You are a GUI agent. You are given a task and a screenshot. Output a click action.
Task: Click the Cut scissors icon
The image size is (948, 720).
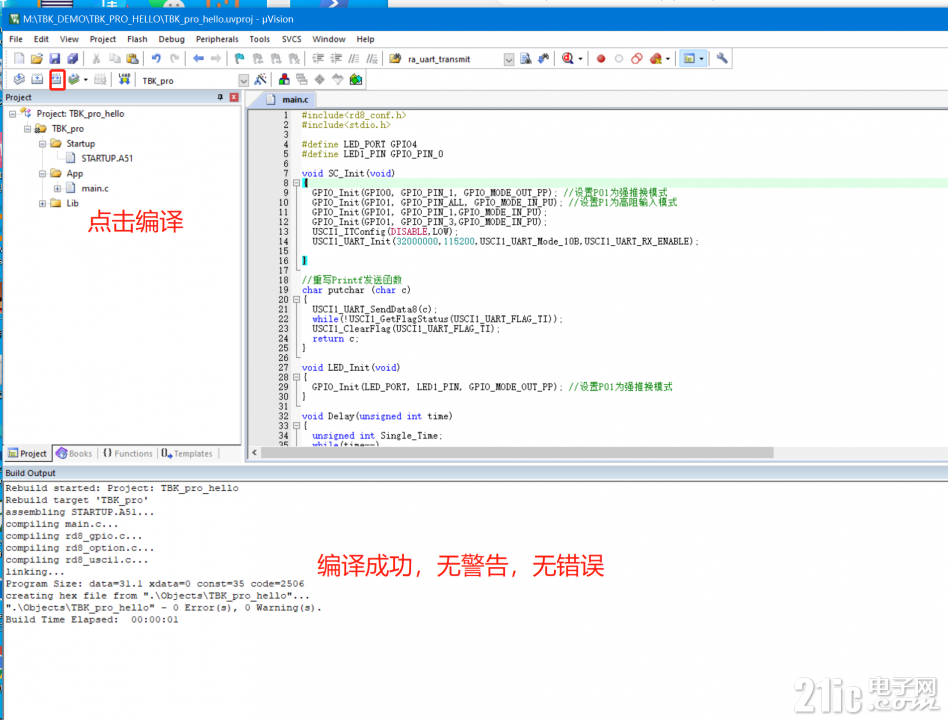tap(96, 59)
